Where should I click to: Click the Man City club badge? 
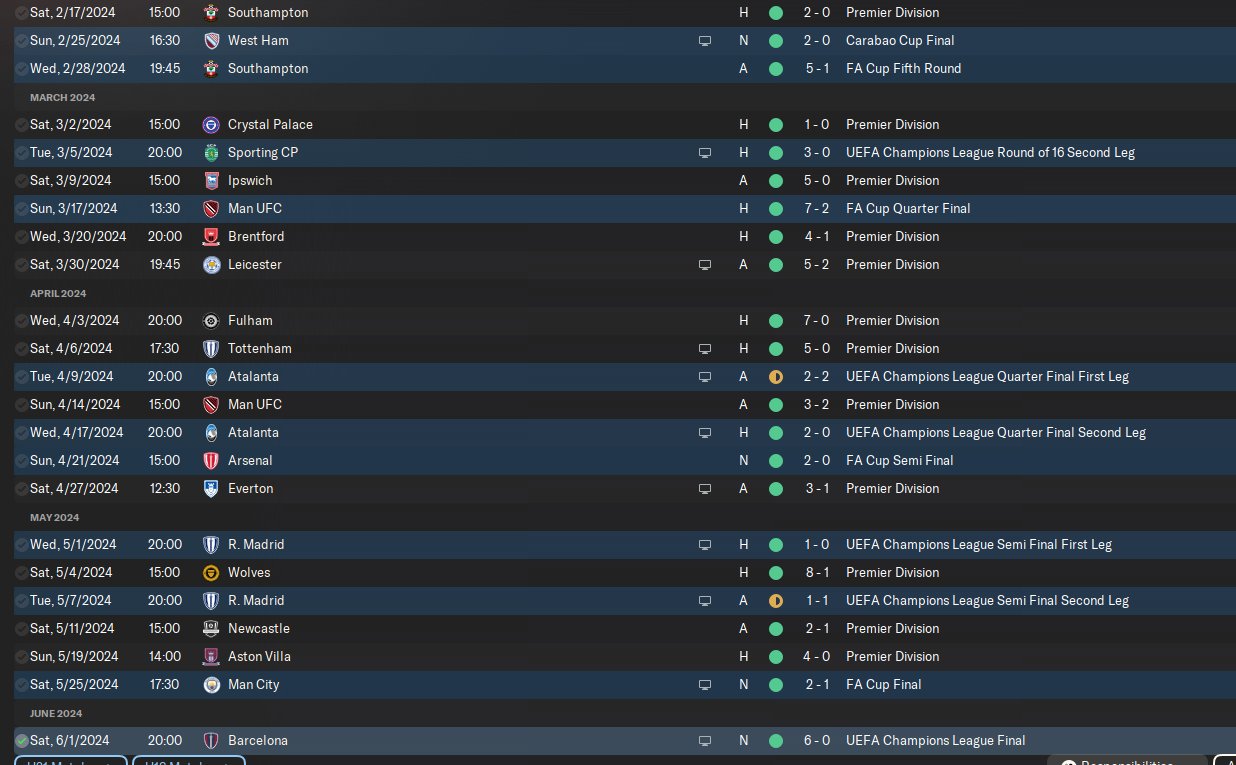tap(211, 685)
